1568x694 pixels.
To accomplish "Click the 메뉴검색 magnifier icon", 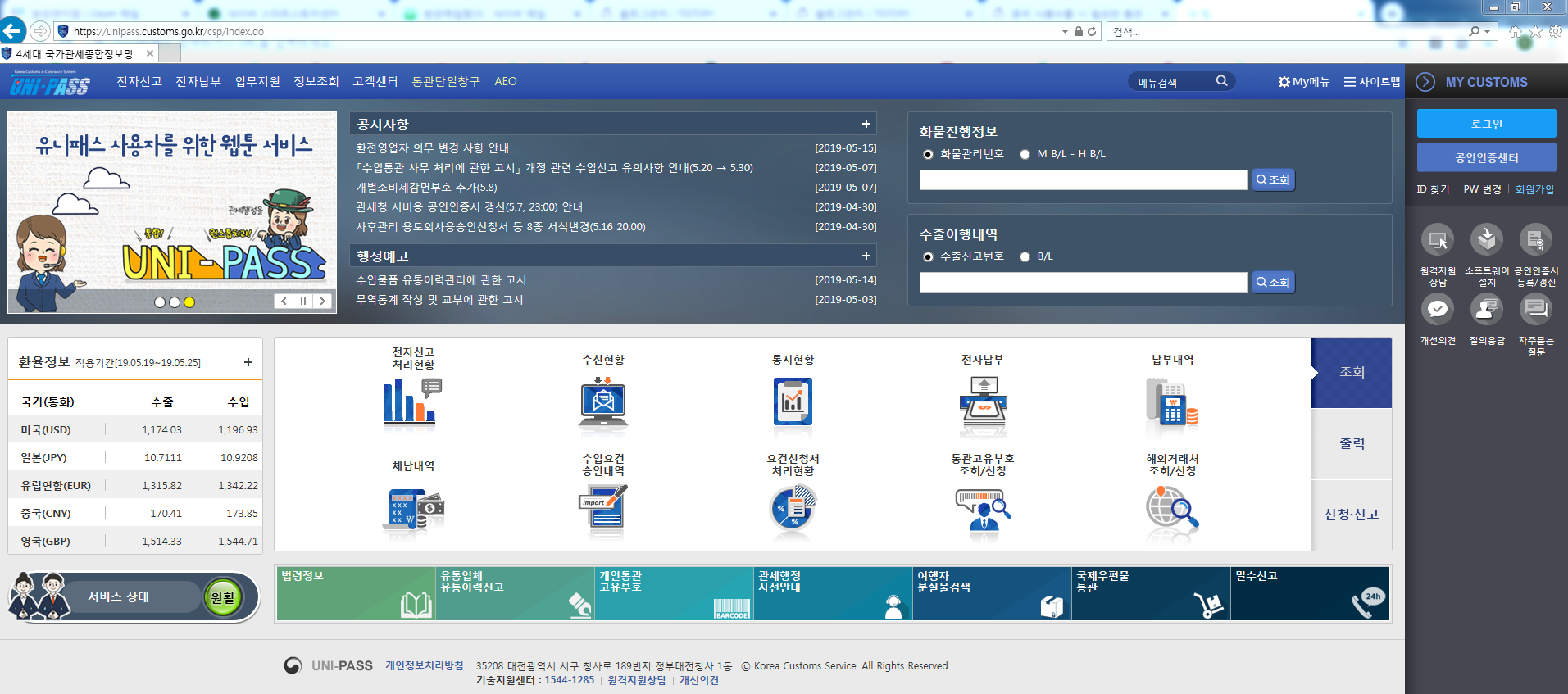I will point(1221,81).
